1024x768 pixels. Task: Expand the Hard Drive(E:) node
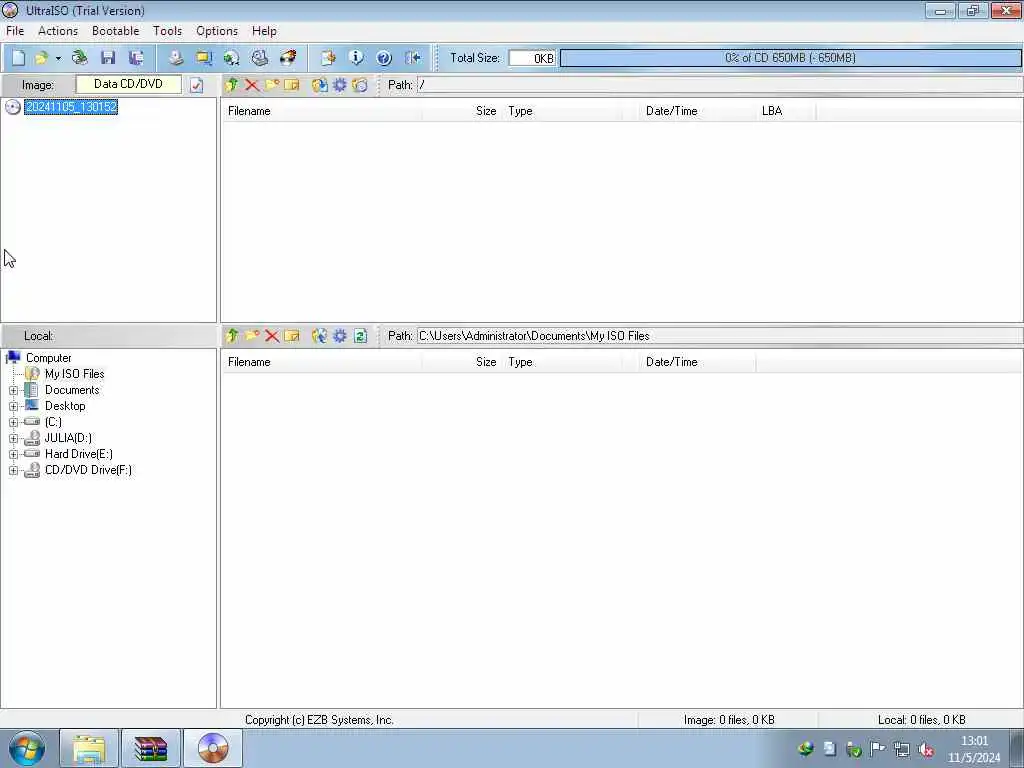(x=13, y=455)
